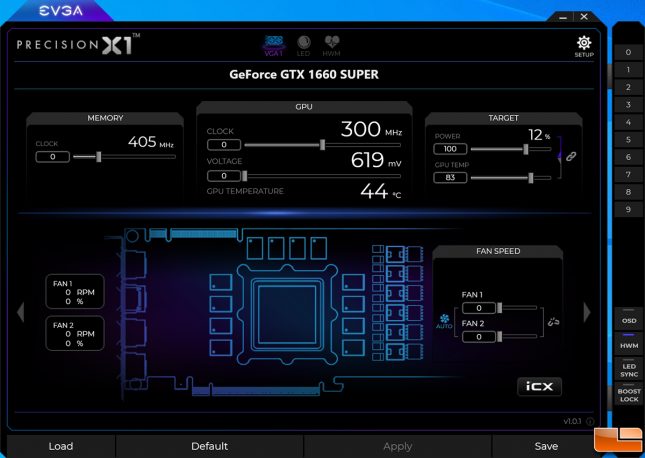Toggle LED SYNC
645x458 pixels.
tap(629, 369)
